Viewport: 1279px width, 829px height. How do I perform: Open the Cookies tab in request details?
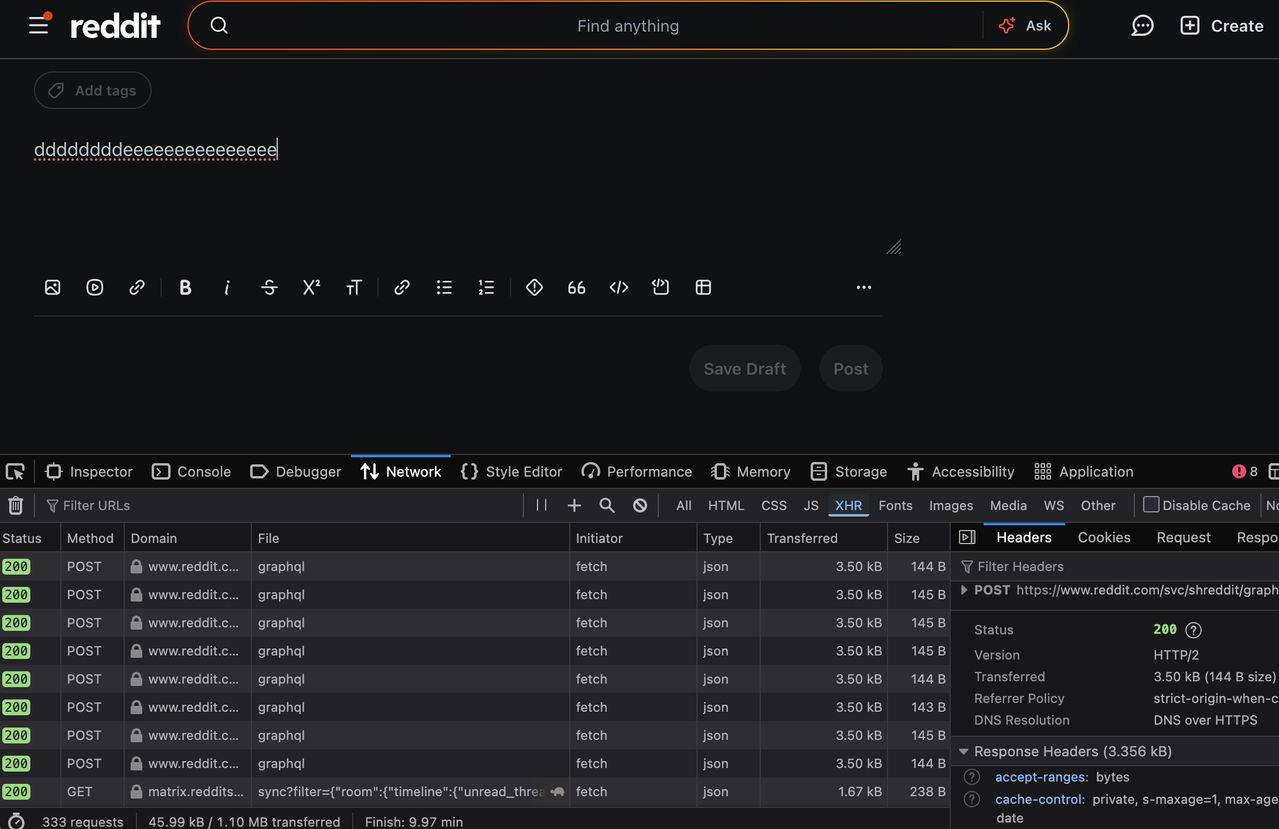tap(1104, 537)
